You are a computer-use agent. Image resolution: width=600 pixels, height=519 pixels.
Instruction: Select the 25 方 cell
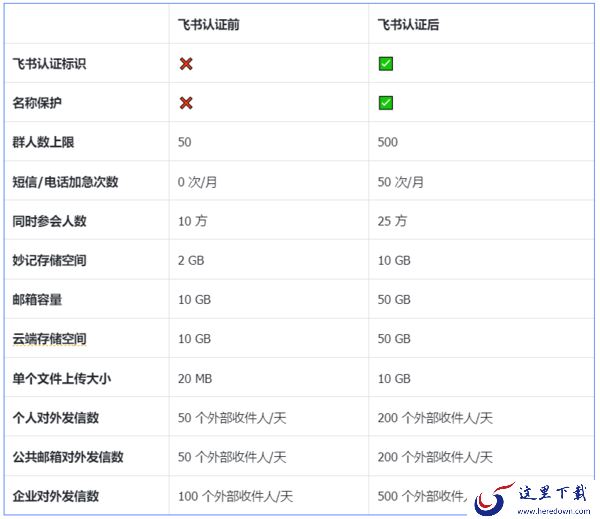pos(392,221)
